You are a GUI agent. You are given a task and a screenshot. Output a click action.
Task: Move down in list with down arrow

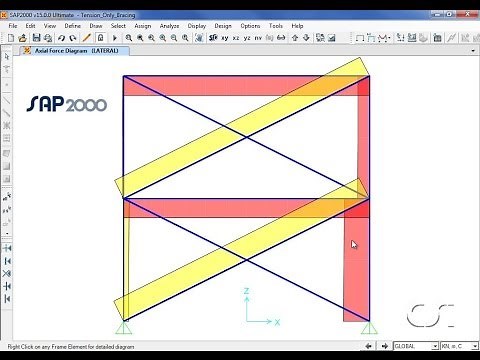[x=306, y=38]
